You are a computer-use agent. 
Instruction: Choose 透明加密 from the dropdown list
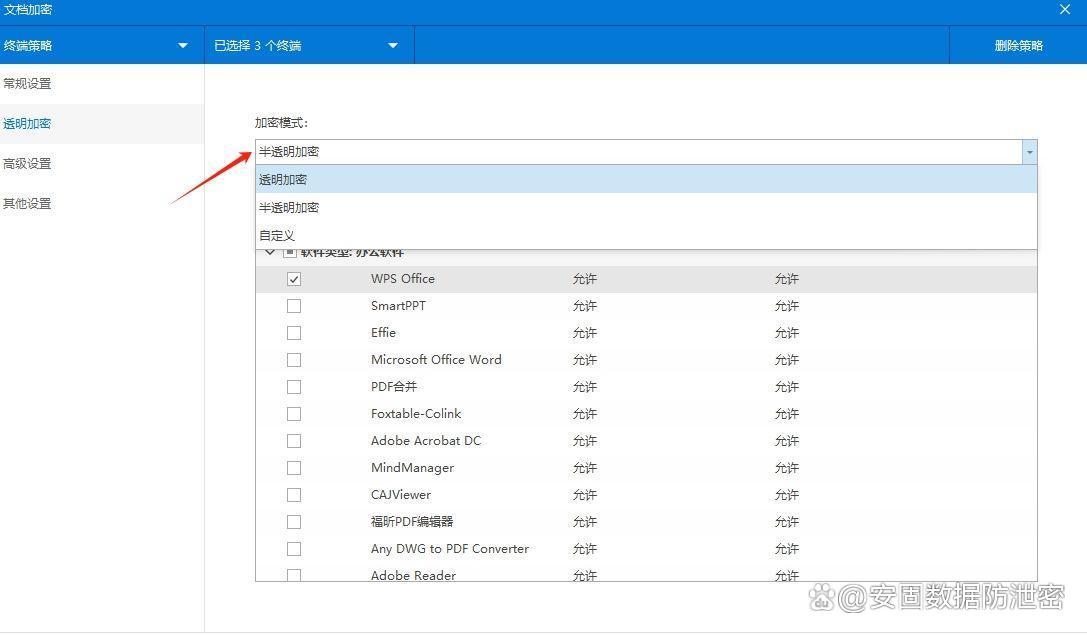[284, 180]
